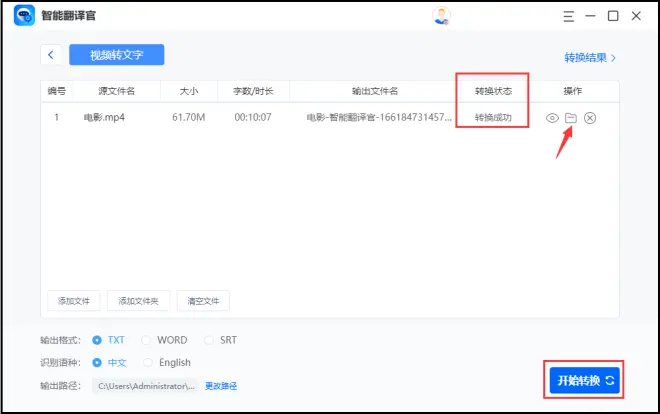Image resolution: width=660 pixels, height=414 pixels.
Task: Click the 转换成功 status cell
Action: click(x=493, y=117)
